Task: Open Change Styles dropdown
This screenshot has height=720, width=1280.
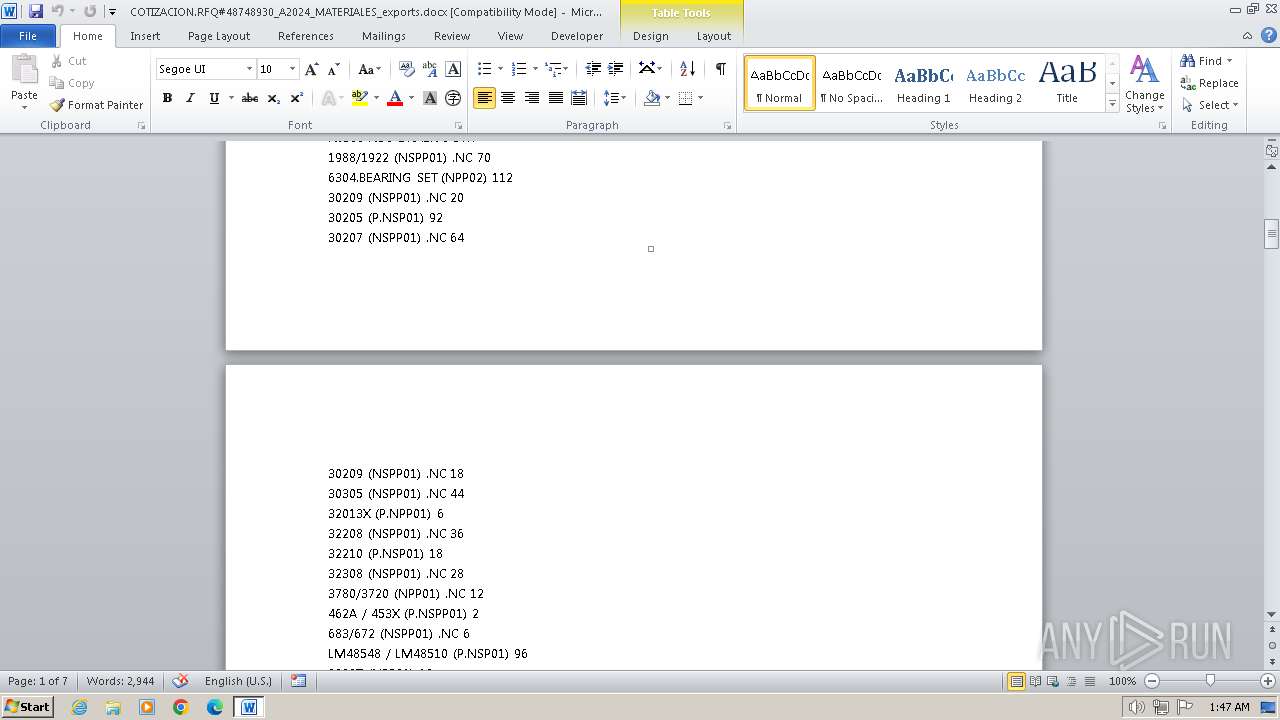Action: (1144, 85)
